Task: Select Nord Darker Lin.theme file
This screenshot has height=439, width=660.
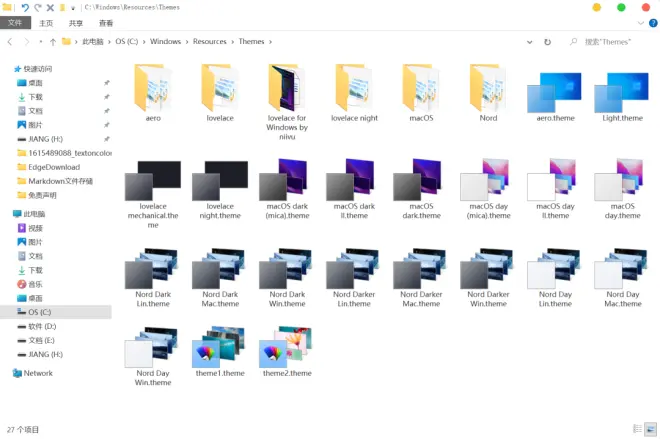Action: coord(354,278)
